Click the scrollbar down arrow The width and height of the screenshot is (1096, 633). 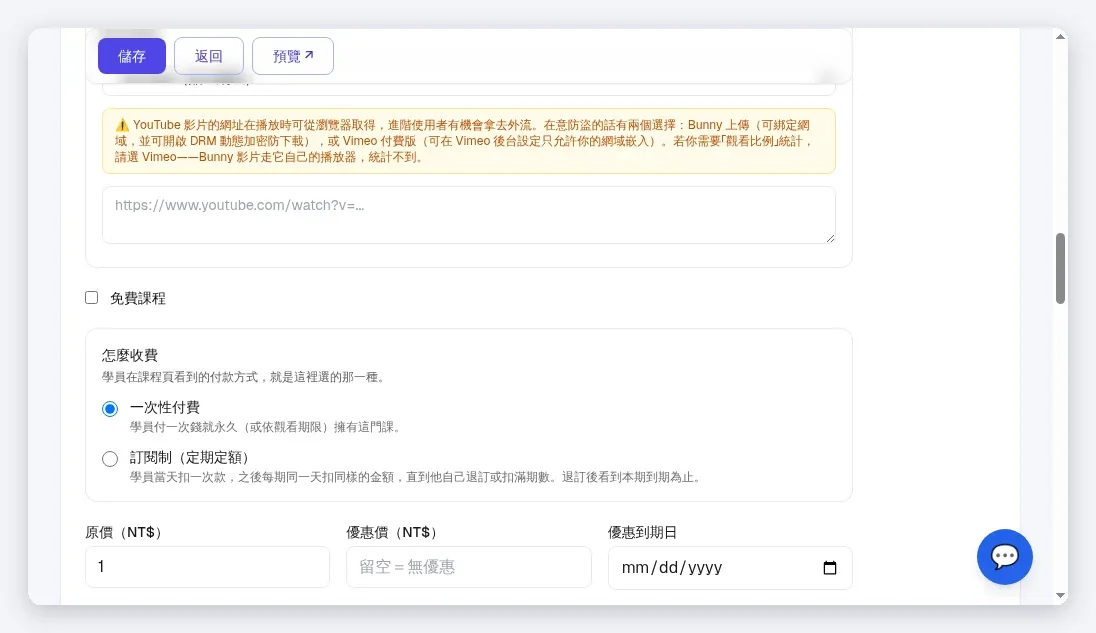(1060, 596)
